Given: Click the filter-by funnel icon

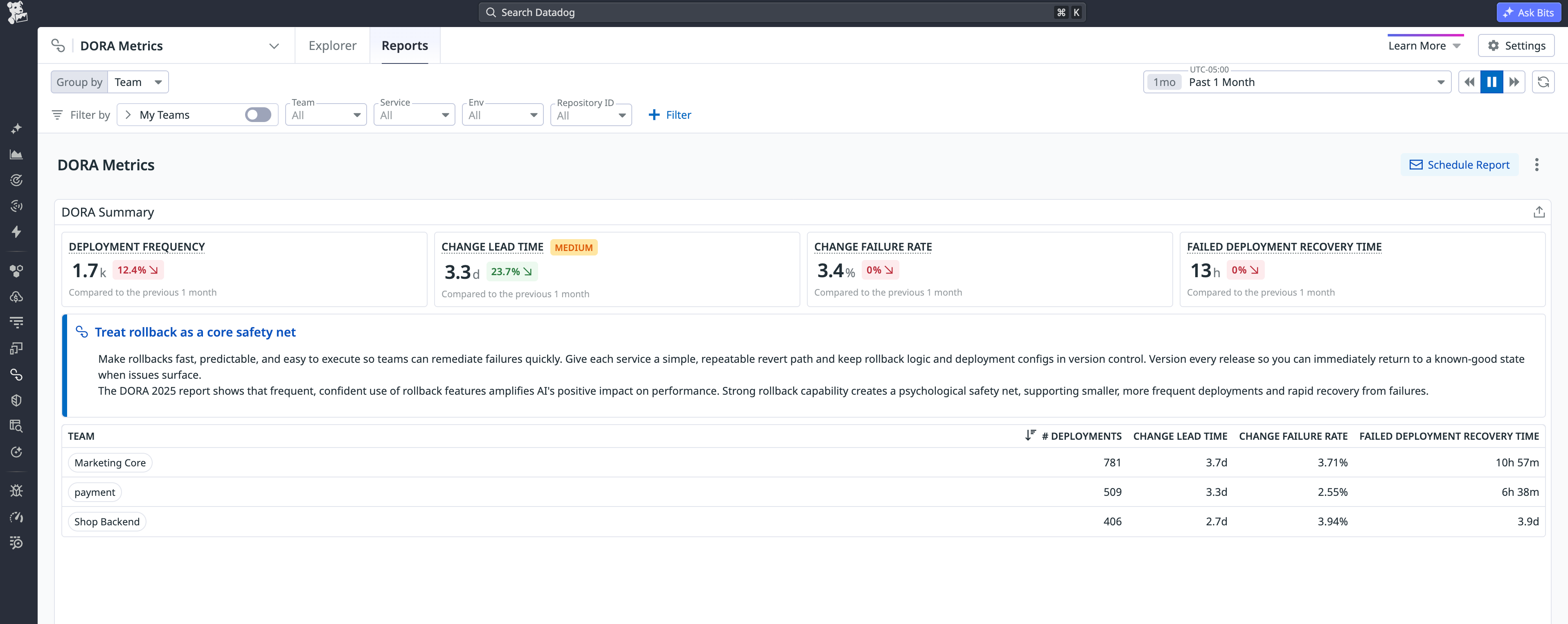Looking at the screenshot, I should click(x=57, y=115).
